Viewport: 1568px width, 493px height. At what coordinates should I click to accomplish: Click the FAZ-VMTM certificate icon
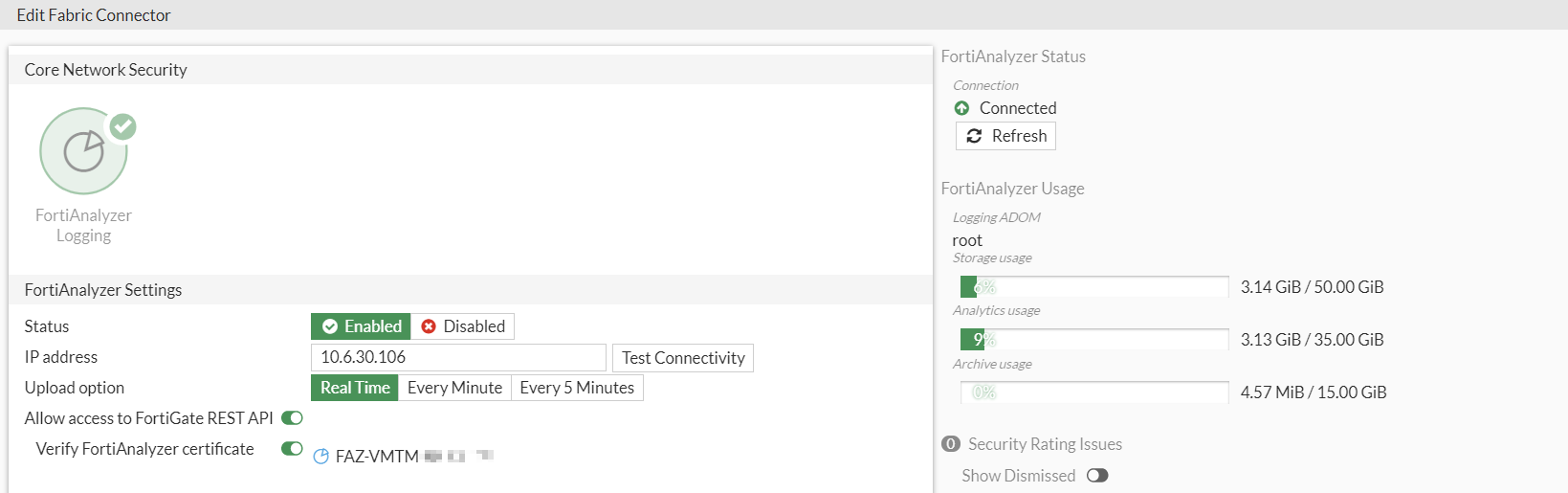click(x=321, y=457)
